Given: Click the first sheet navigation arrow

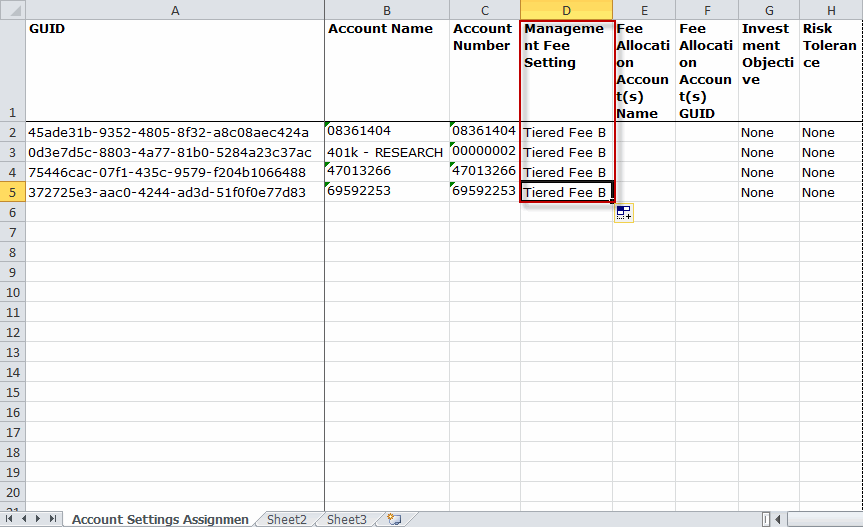Looking at the screenshot, I should pyautogui.click(x=11, y=519).
